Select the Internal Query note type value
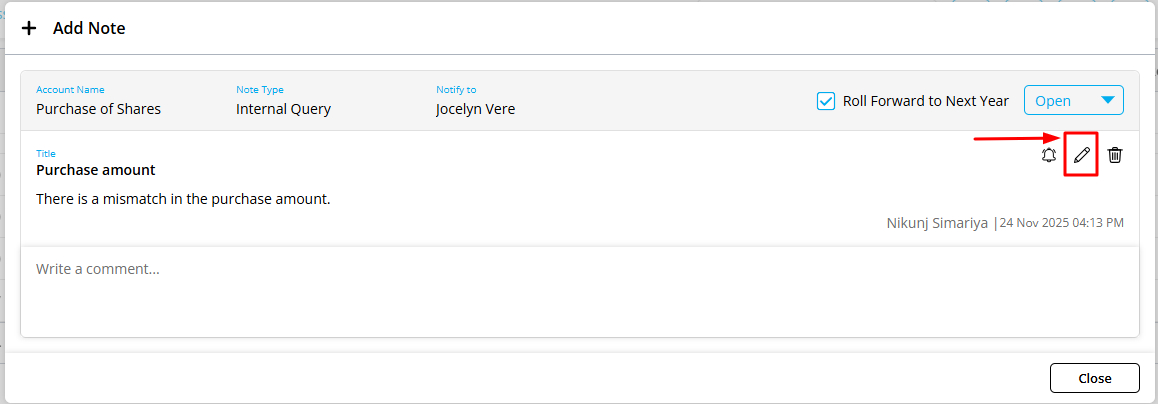Screen dimensions: 1158x404 click(x=283, y=109)
